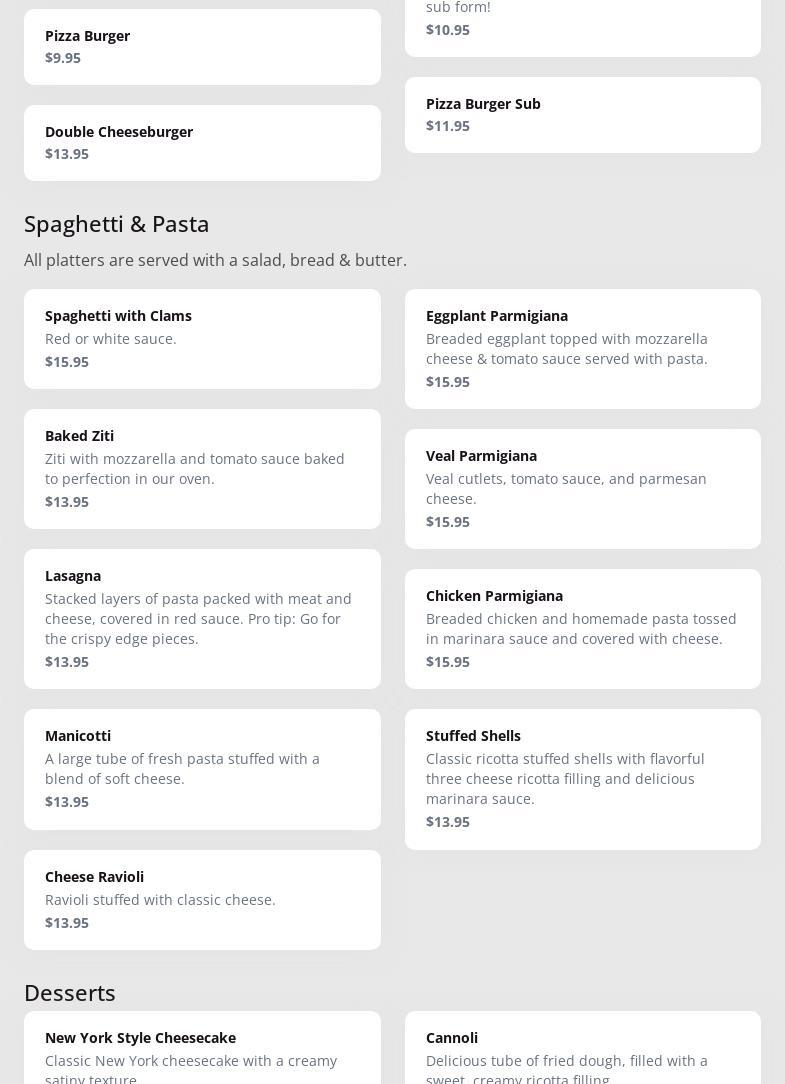Select the Stuffed Shells dish
Screen dimensions: 785x1084
pos(582,779)
